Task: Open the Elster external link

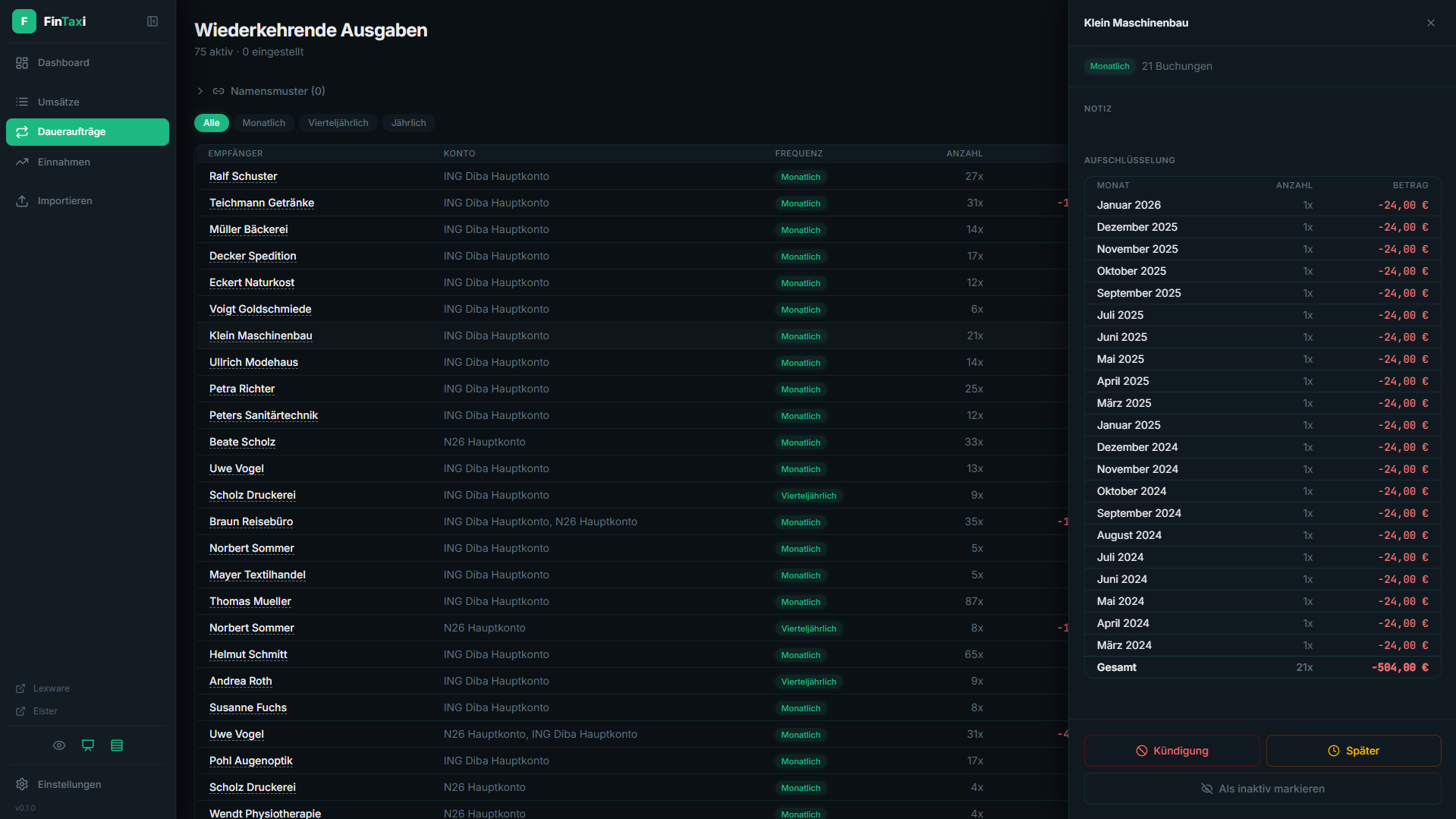Action: (45, 711)
